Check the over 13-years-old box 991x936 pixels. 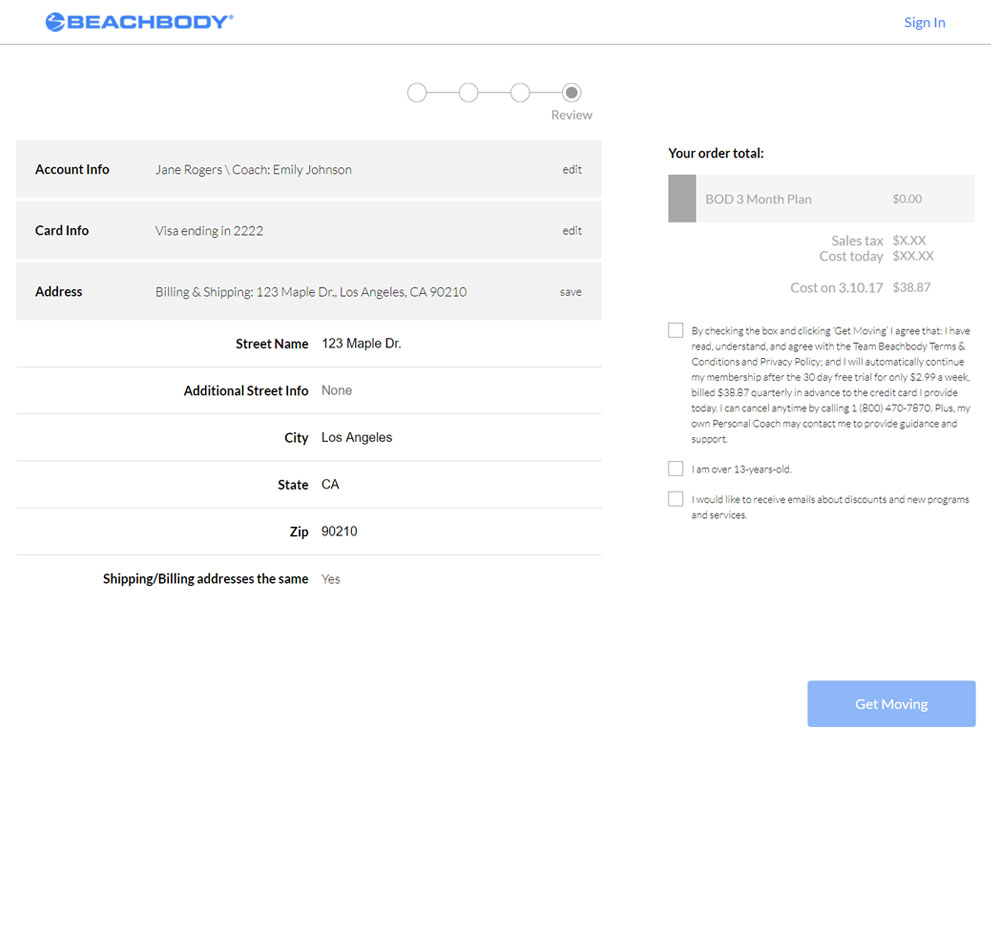coord(676,468)
